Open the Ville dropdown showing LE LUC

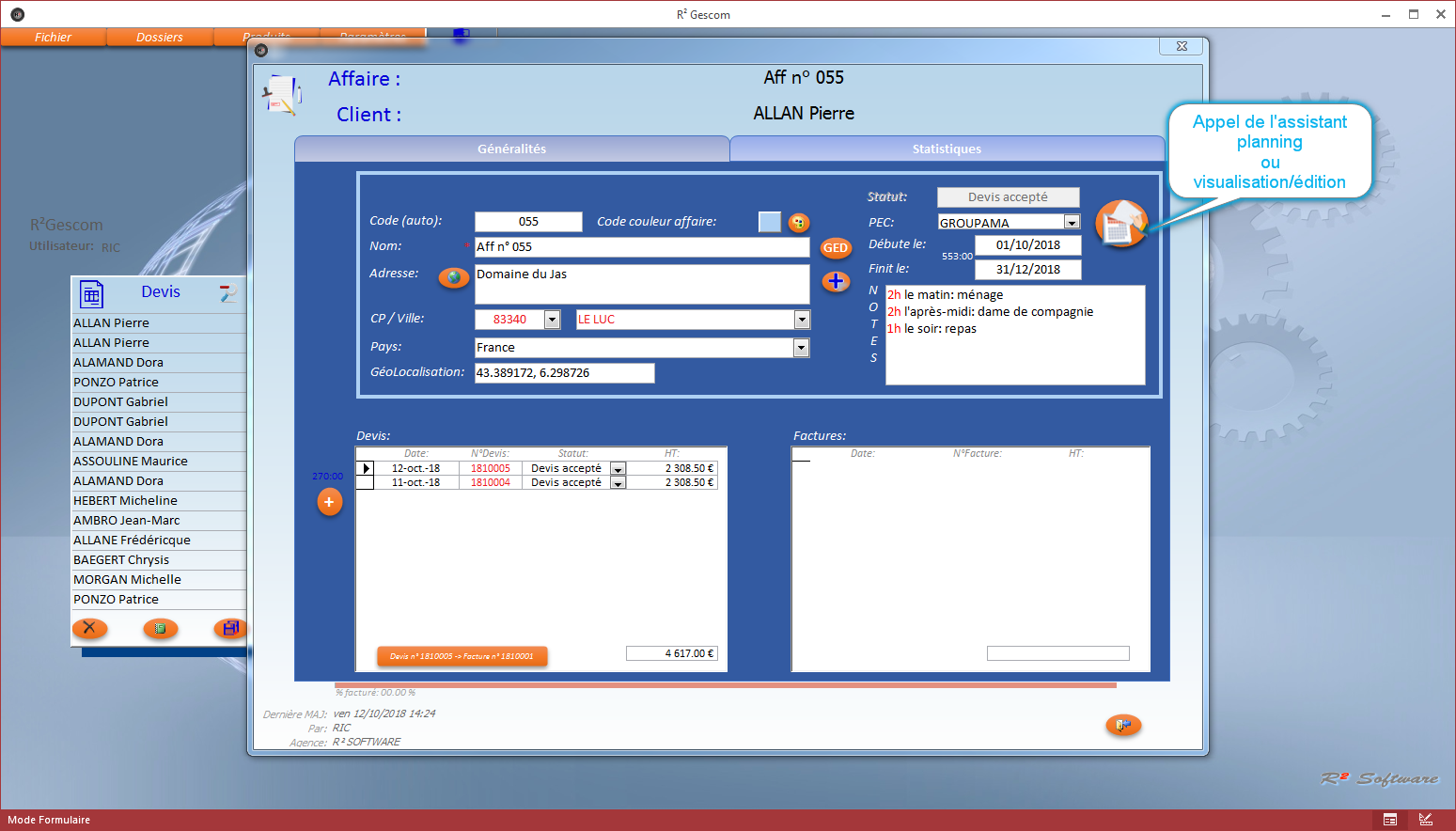[x=801, y=319]
